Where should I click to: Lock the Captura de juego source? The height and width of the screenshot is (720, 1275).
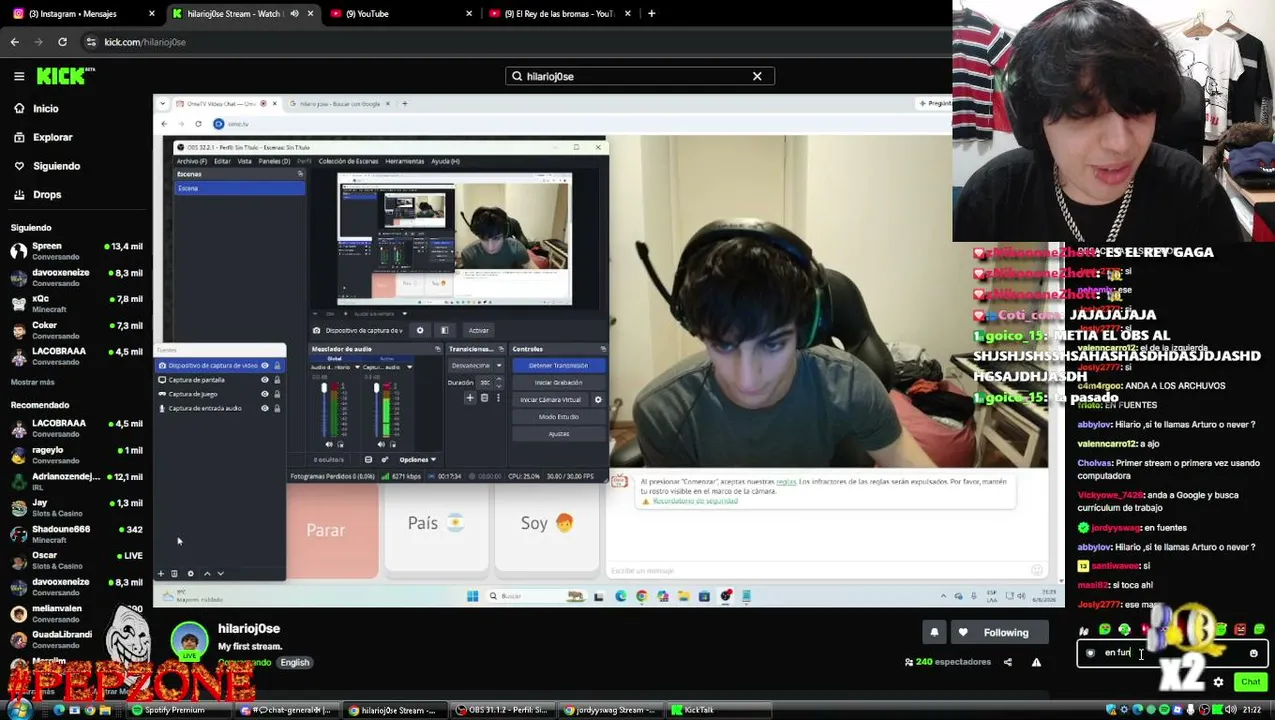pos(277,394)
